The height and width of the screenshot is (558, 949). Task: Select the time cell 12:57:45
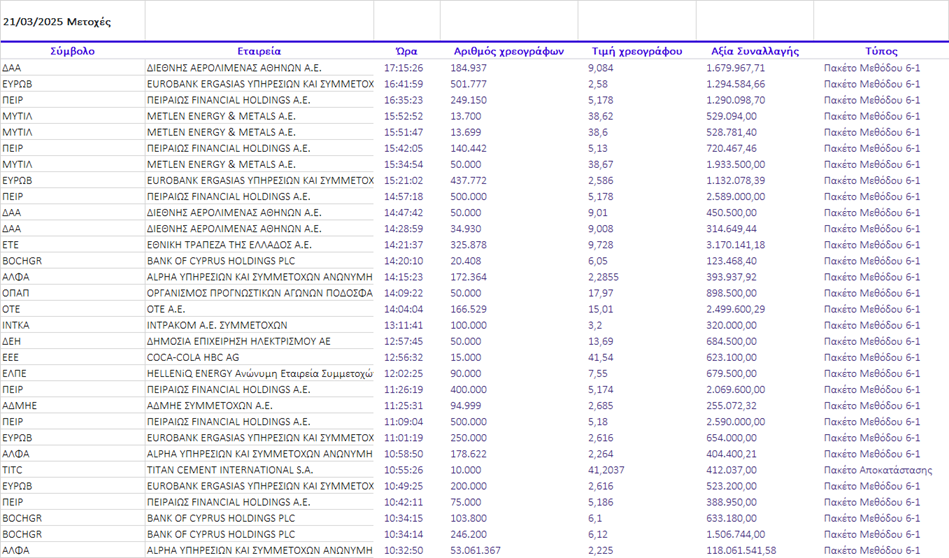[x=404, y=341]
